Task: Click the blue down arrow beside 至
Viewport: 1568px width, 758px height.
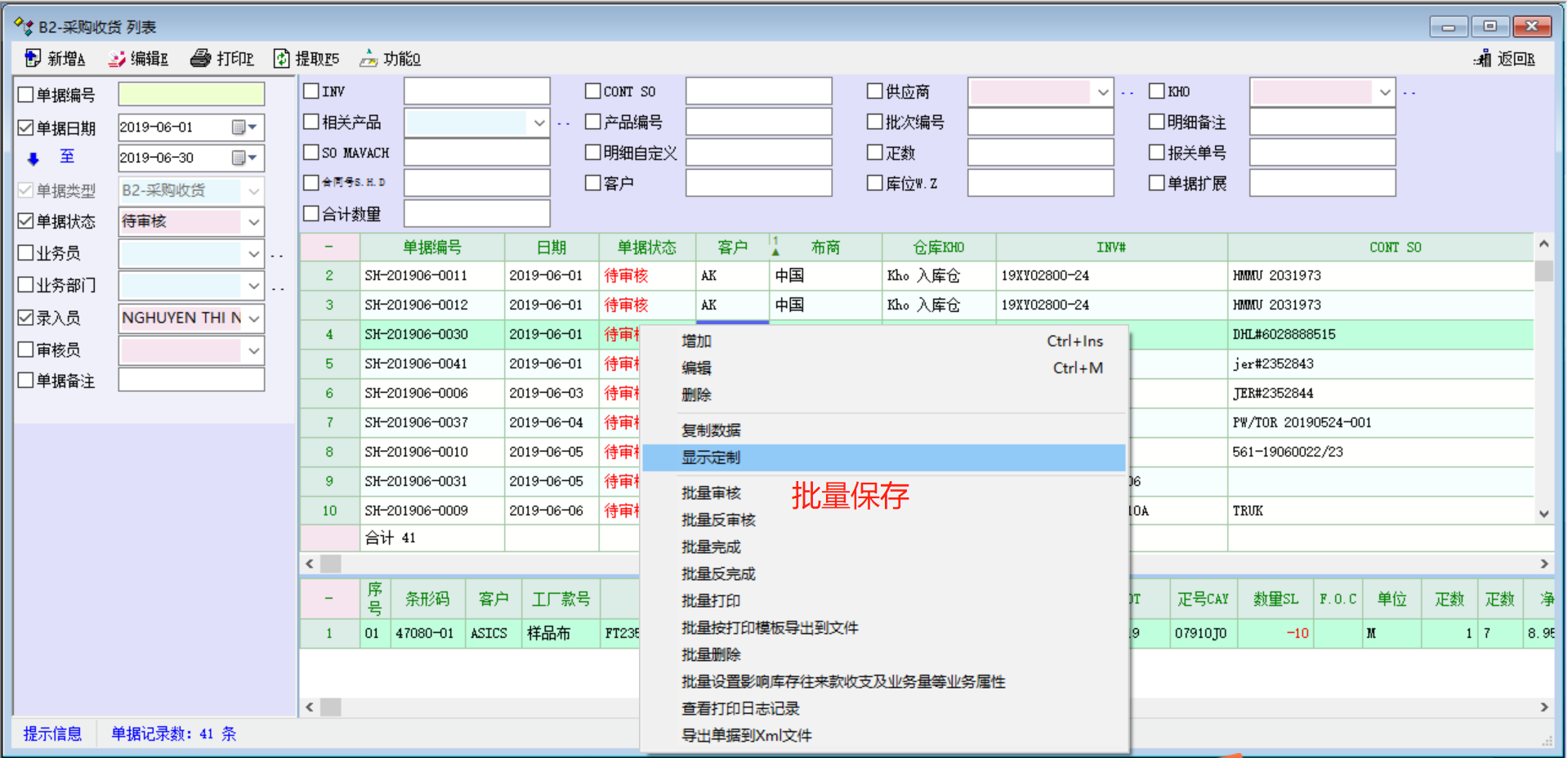Action: coord(33,158)
